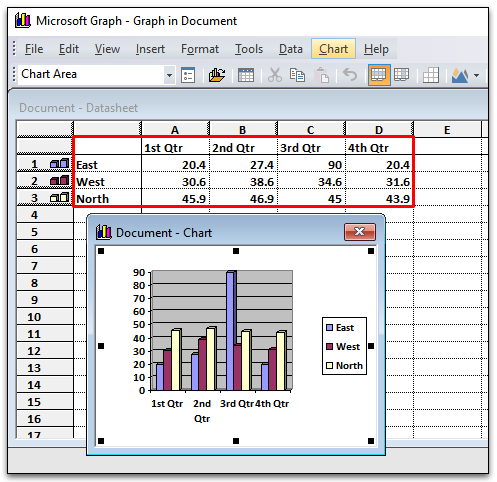This screenshot has width=497, height=482.
Task: Click the Undo arrow icon
Action: (x=350, y=75)
